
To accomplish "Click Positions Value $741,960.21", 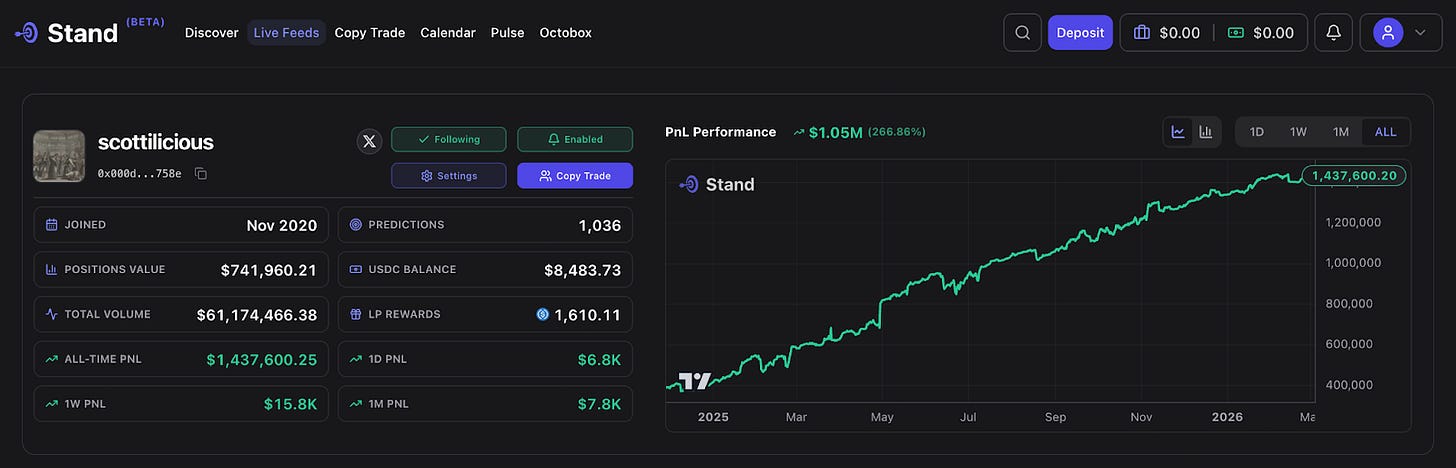I will pos(269,270).
